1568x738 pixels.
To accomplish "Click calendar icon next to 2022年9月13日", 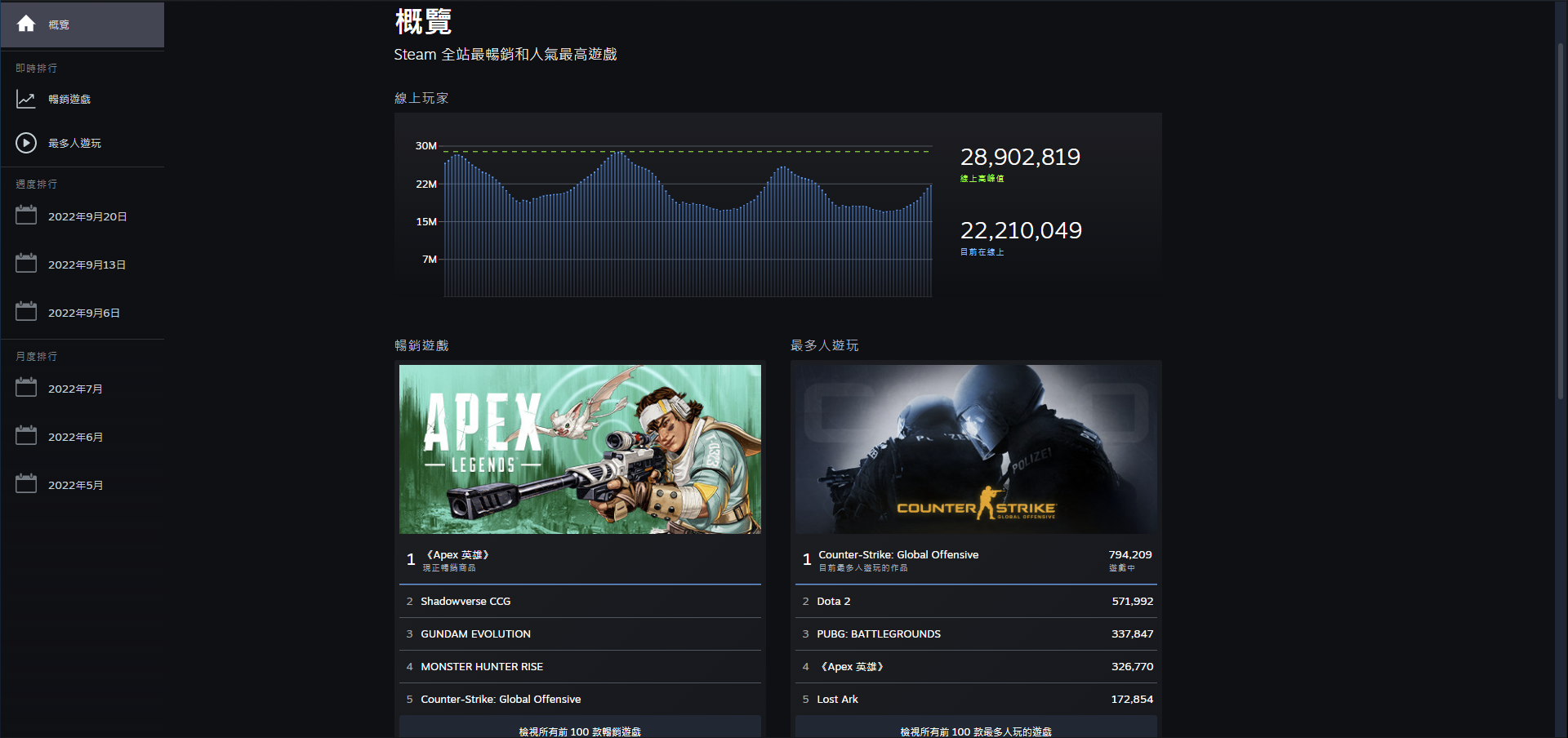I will 26,264.
